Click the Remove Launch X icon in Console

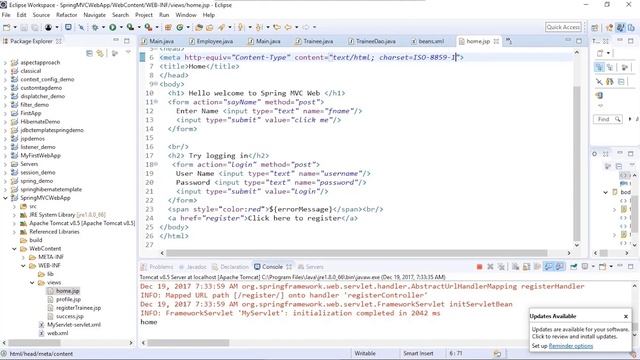coord(490,267)
